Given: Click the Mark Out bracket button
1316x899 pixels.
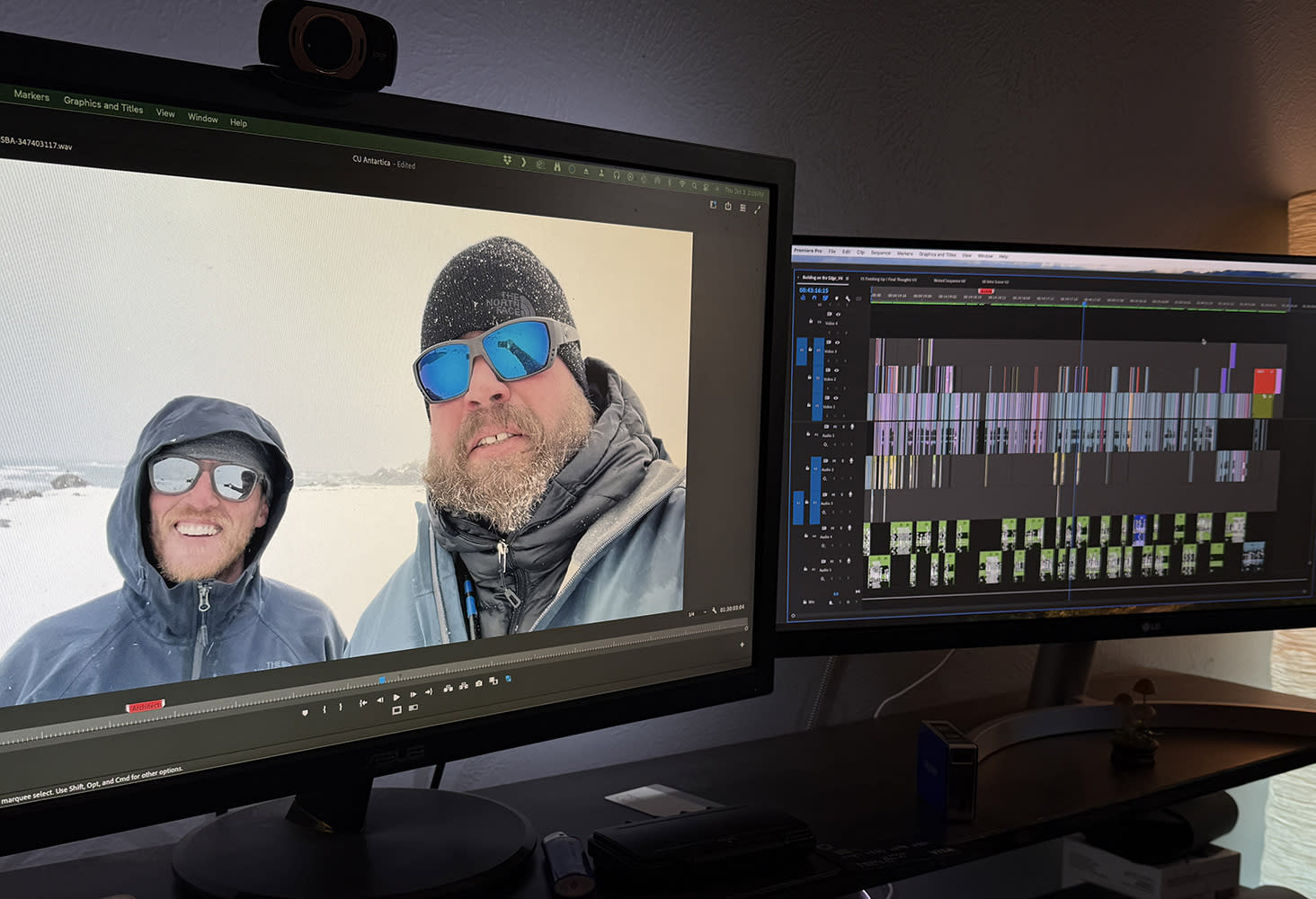Looking at the screenshot, I should [341, 707].
